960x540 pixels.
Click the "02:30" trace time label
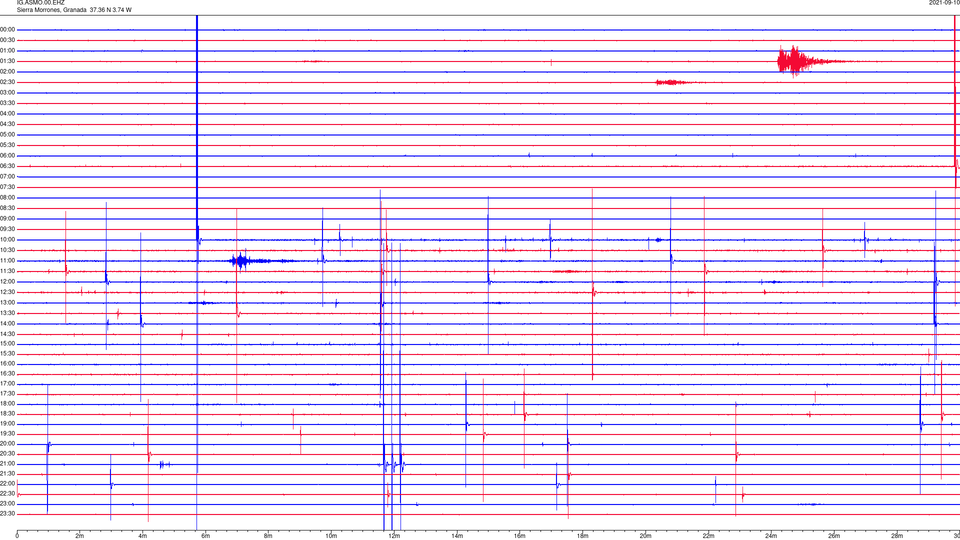click(8, 82)
